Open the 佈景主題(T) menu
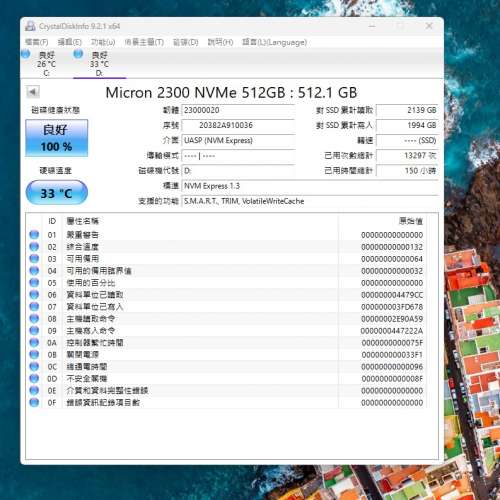 click(x=144, y=42)
